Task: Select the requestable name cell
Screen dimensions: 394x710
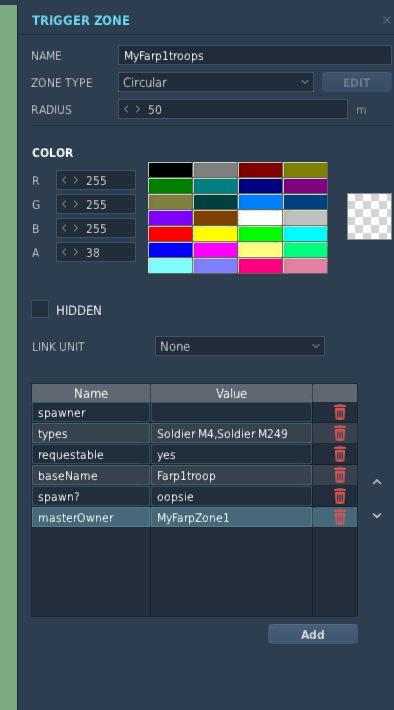Action: point(91,454)
